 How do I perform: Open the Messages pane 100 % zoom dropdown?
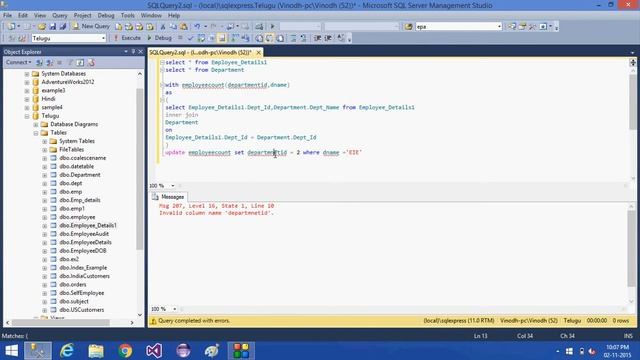(174, 309)
